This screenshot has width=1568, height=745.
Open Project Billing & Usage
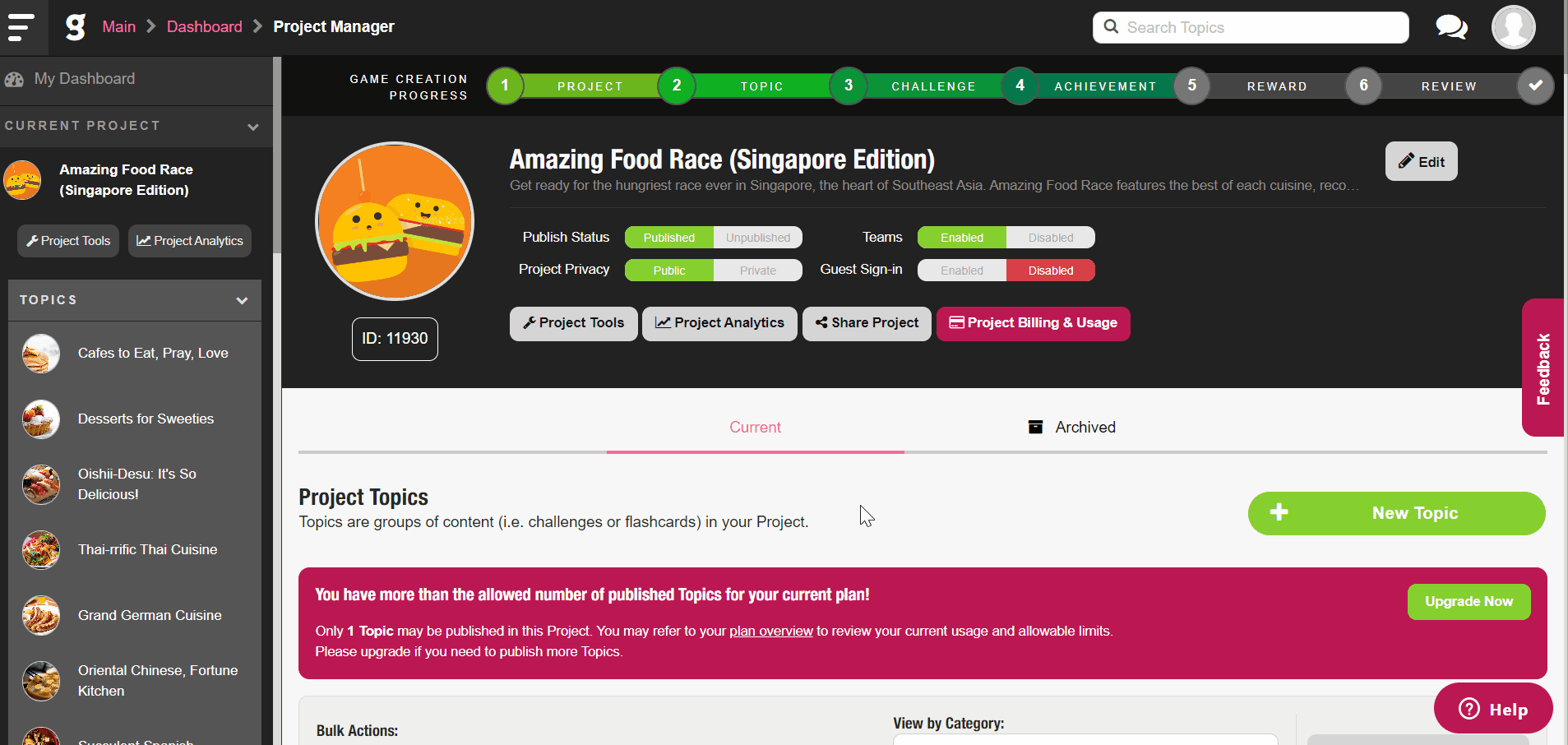click(x=1034, y=323)
